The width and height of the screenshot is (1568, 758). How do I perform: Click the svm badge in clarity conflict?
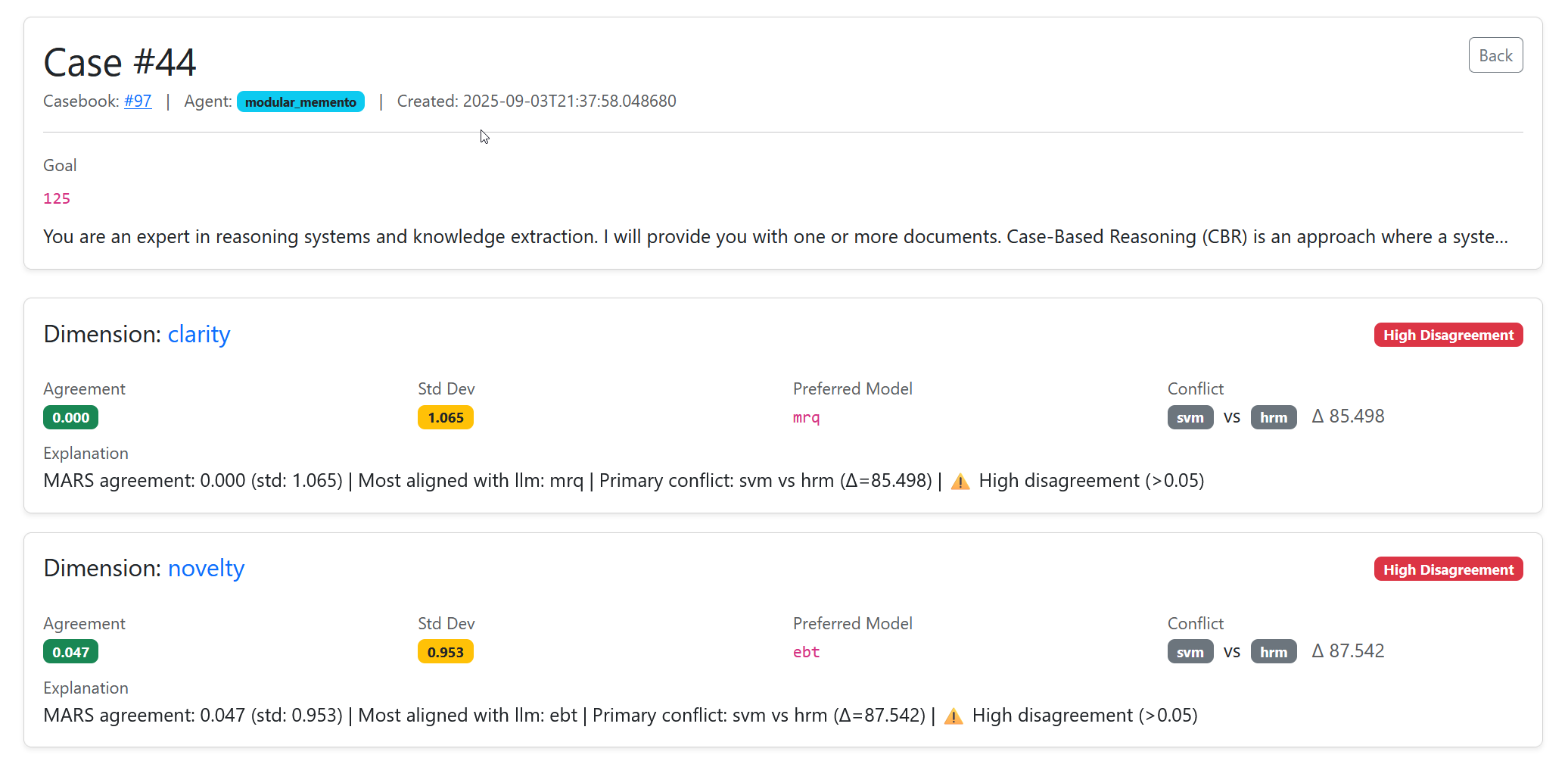click(x=1190, y=417)
